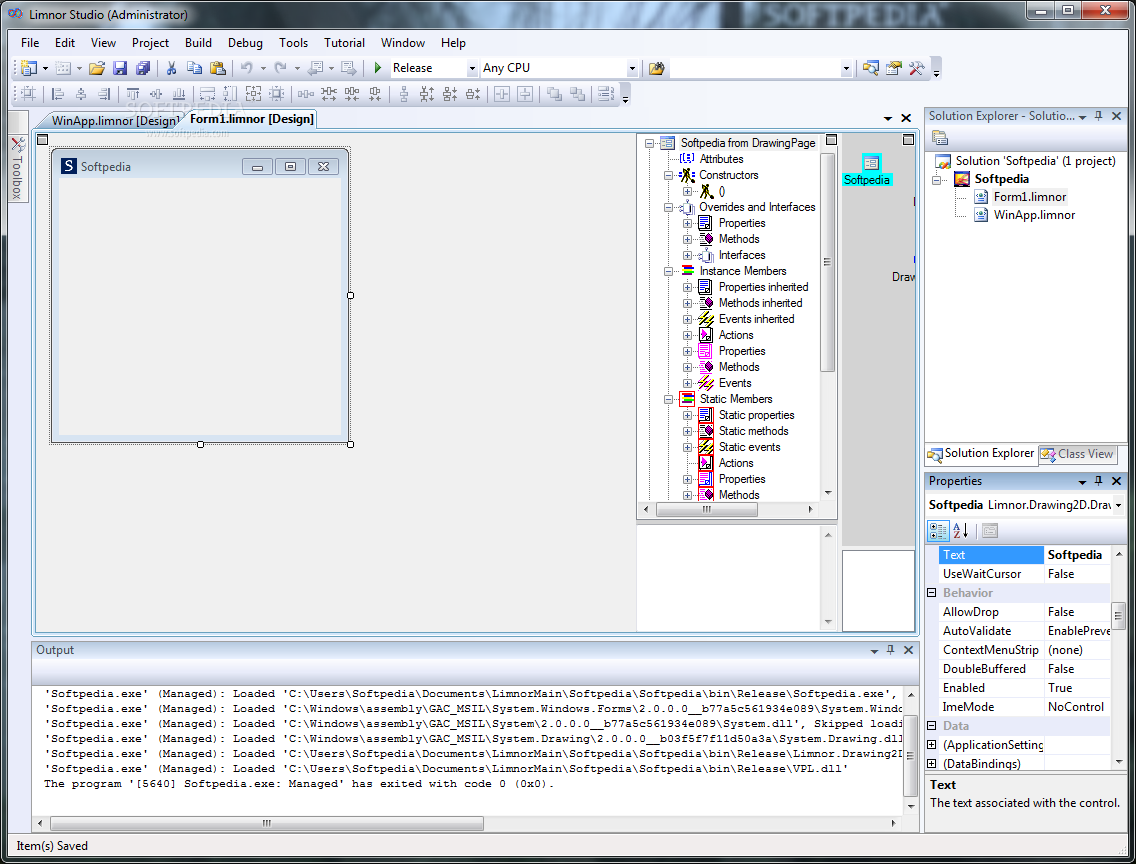Click the Align Lefts layout icon
1136x864 pixels.
[58, 93]
